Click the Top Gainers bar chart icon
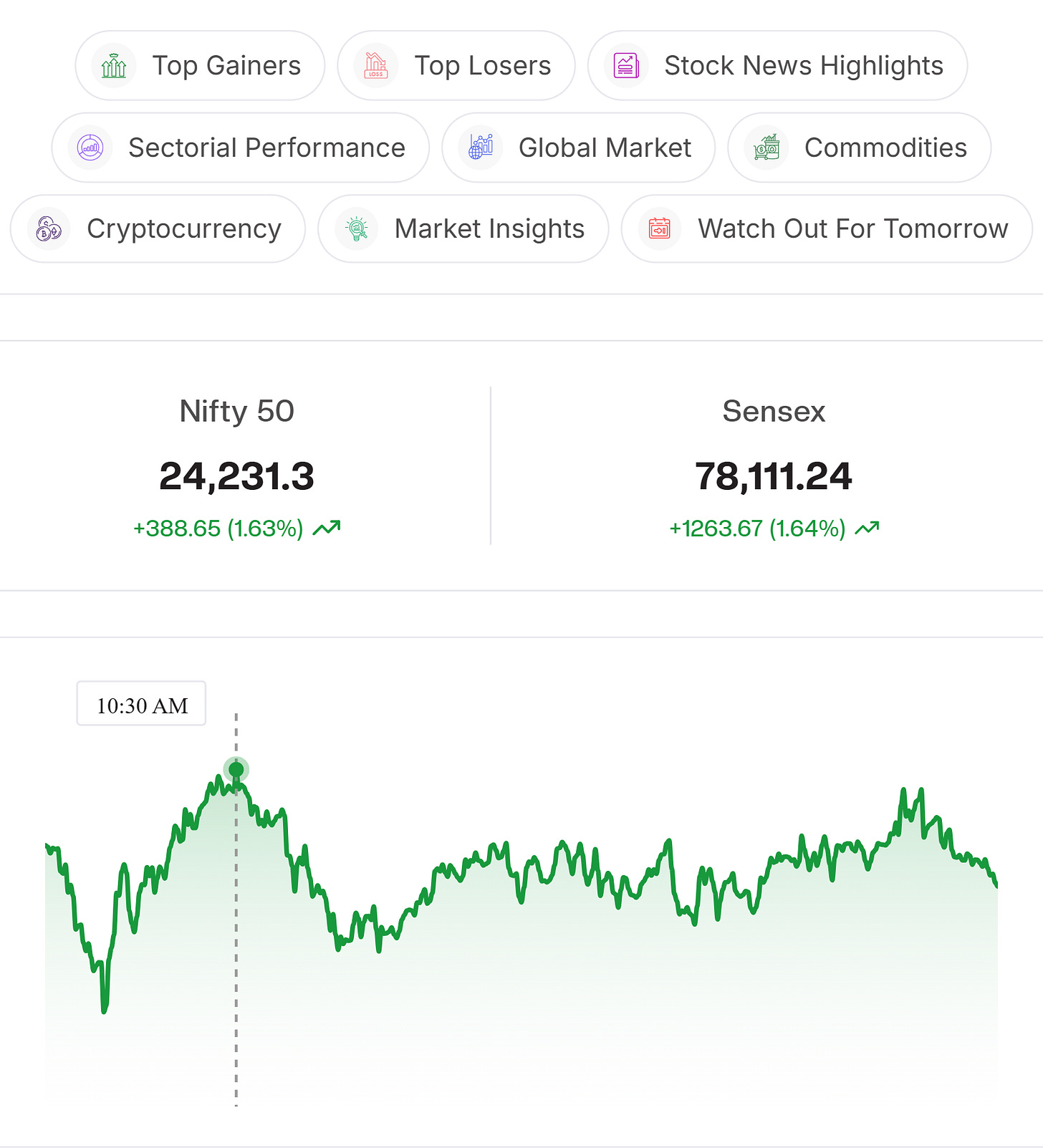 pos(114,66)
